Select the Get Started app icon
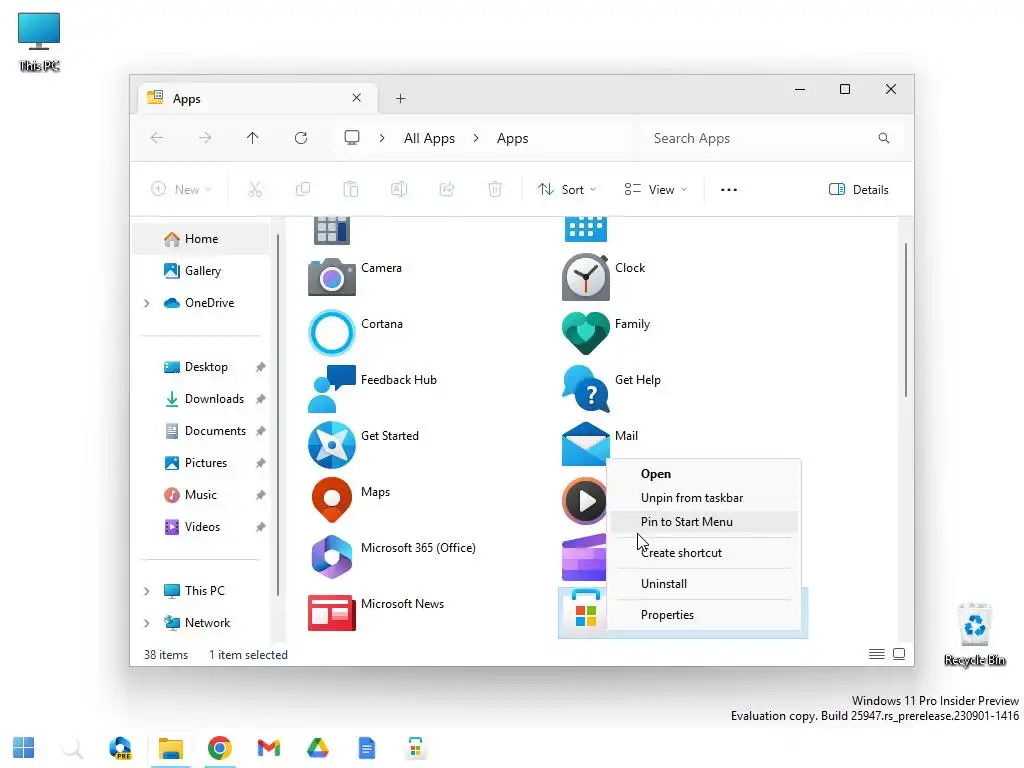The height and width of the screenshot is (768, 1024). pos(332,445)
